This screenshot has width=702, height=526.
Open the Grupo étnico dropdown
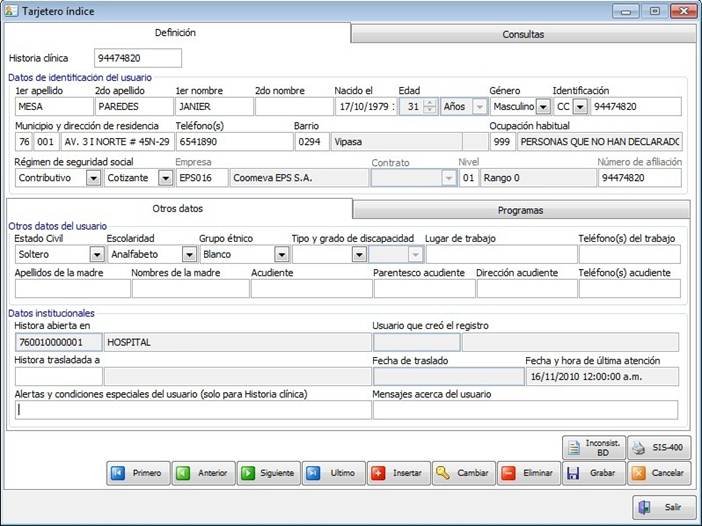tap(282, 254)
